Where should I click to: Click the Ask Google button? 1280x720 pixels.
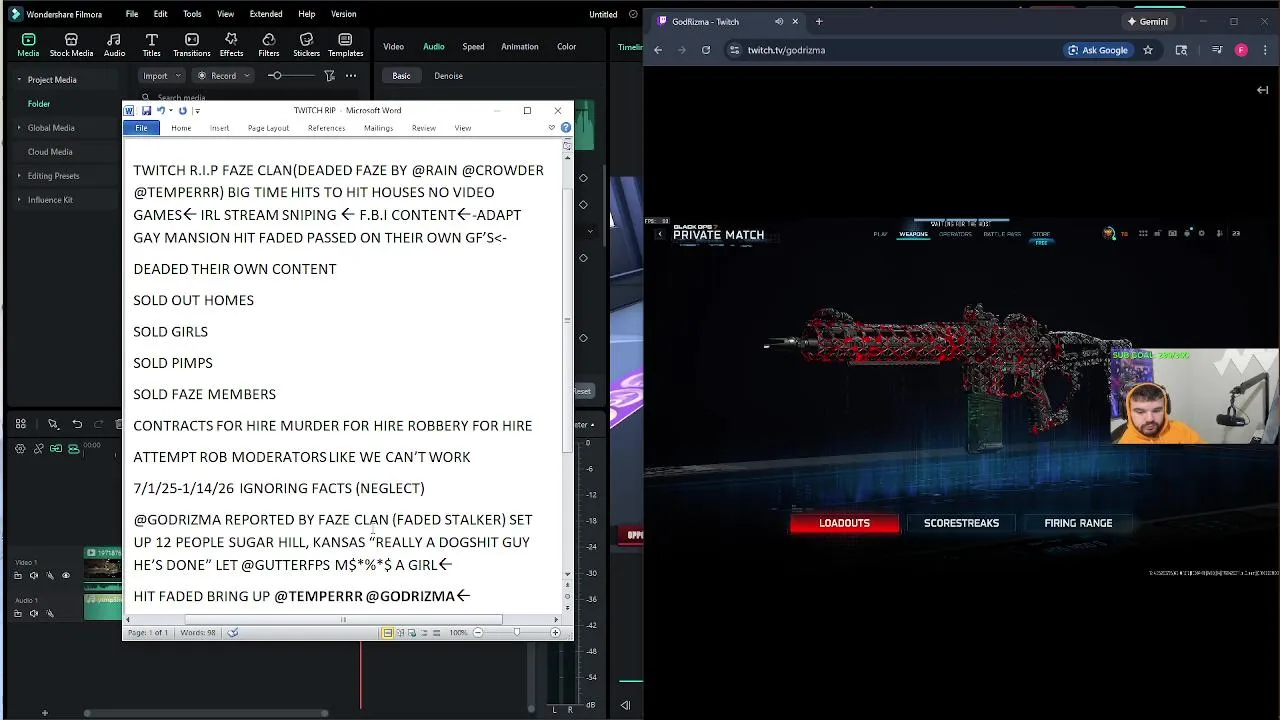click(1098, 50)
